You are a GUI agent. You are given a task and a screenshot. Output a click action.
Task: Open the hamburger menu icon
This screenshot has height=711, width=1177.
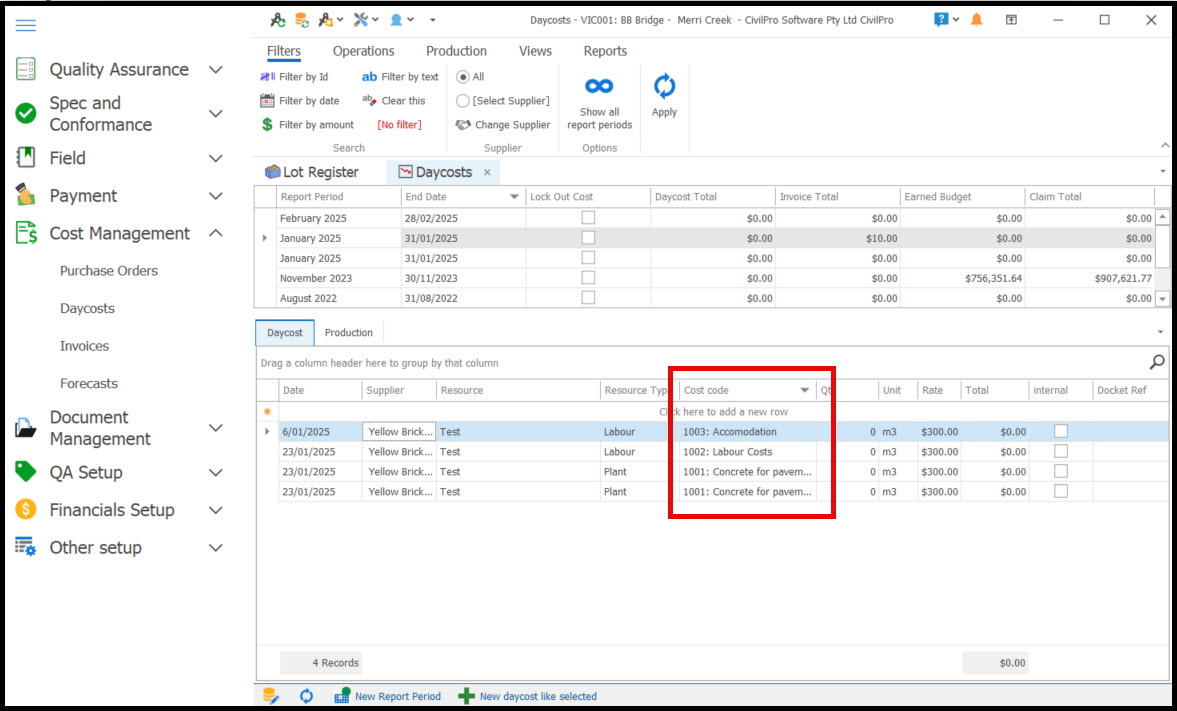click(26, 25)
